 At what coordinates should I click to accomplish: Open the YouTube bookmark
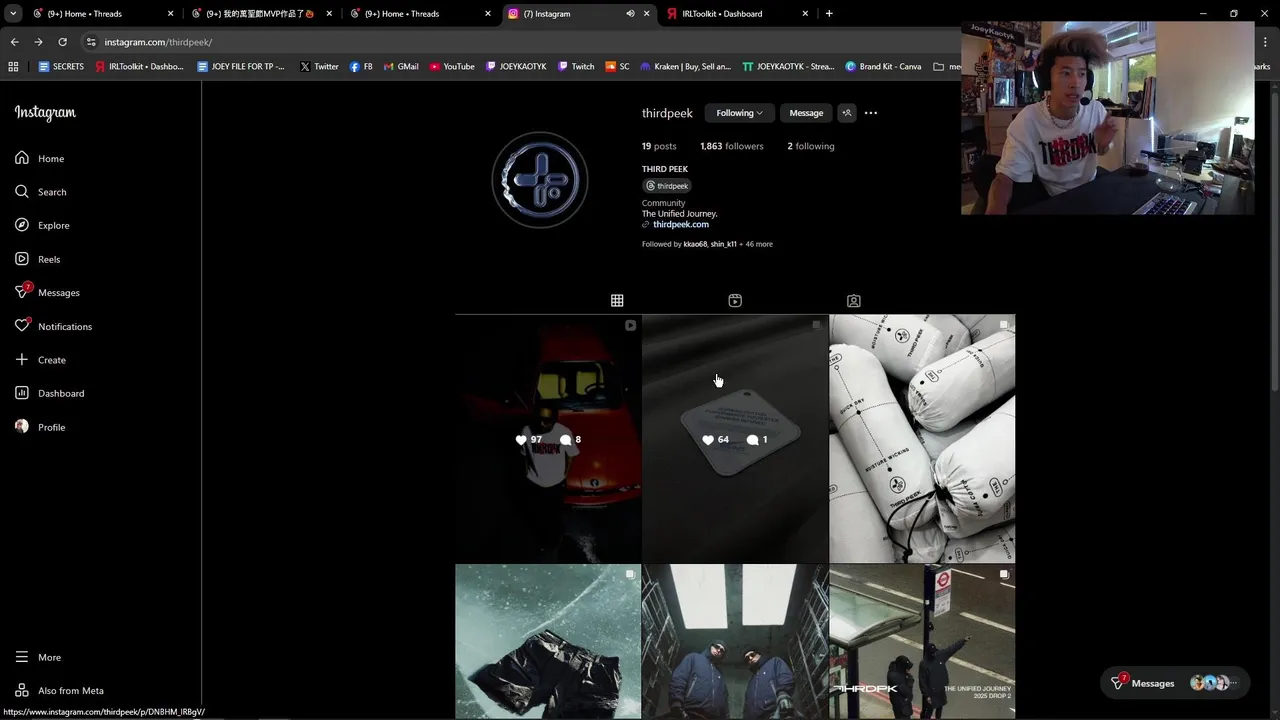(x=452, y=67)
